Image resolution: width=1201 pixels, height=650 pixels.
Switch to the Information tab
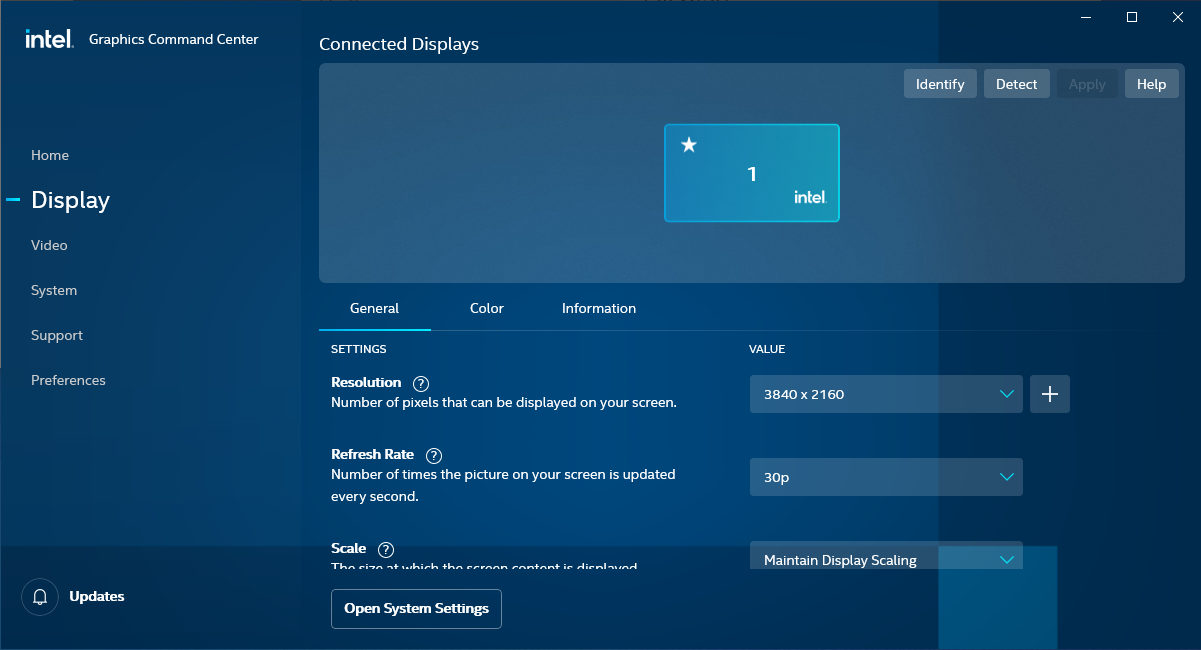click(599, 308)
